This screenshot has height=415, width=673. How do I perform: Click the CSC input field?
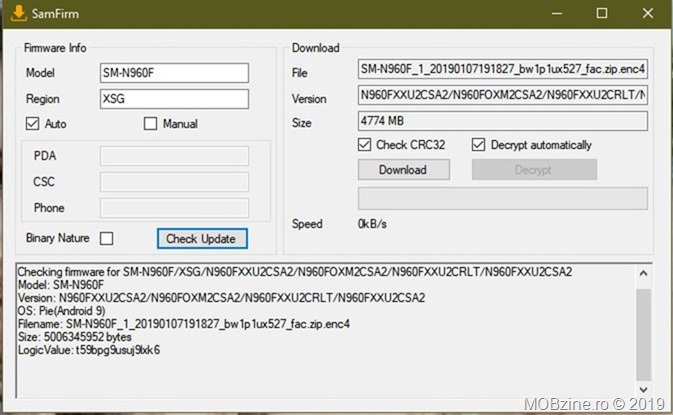coord(174,182)
